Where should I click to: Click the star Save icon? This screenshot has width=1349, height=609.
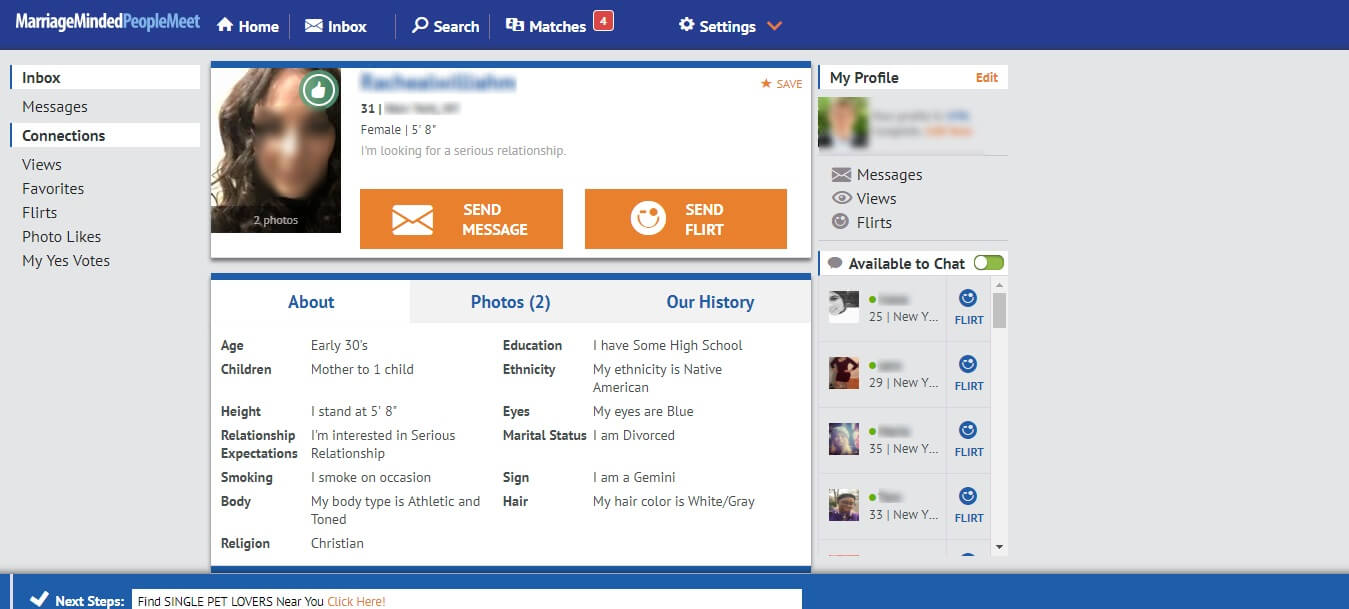(766, 84)
